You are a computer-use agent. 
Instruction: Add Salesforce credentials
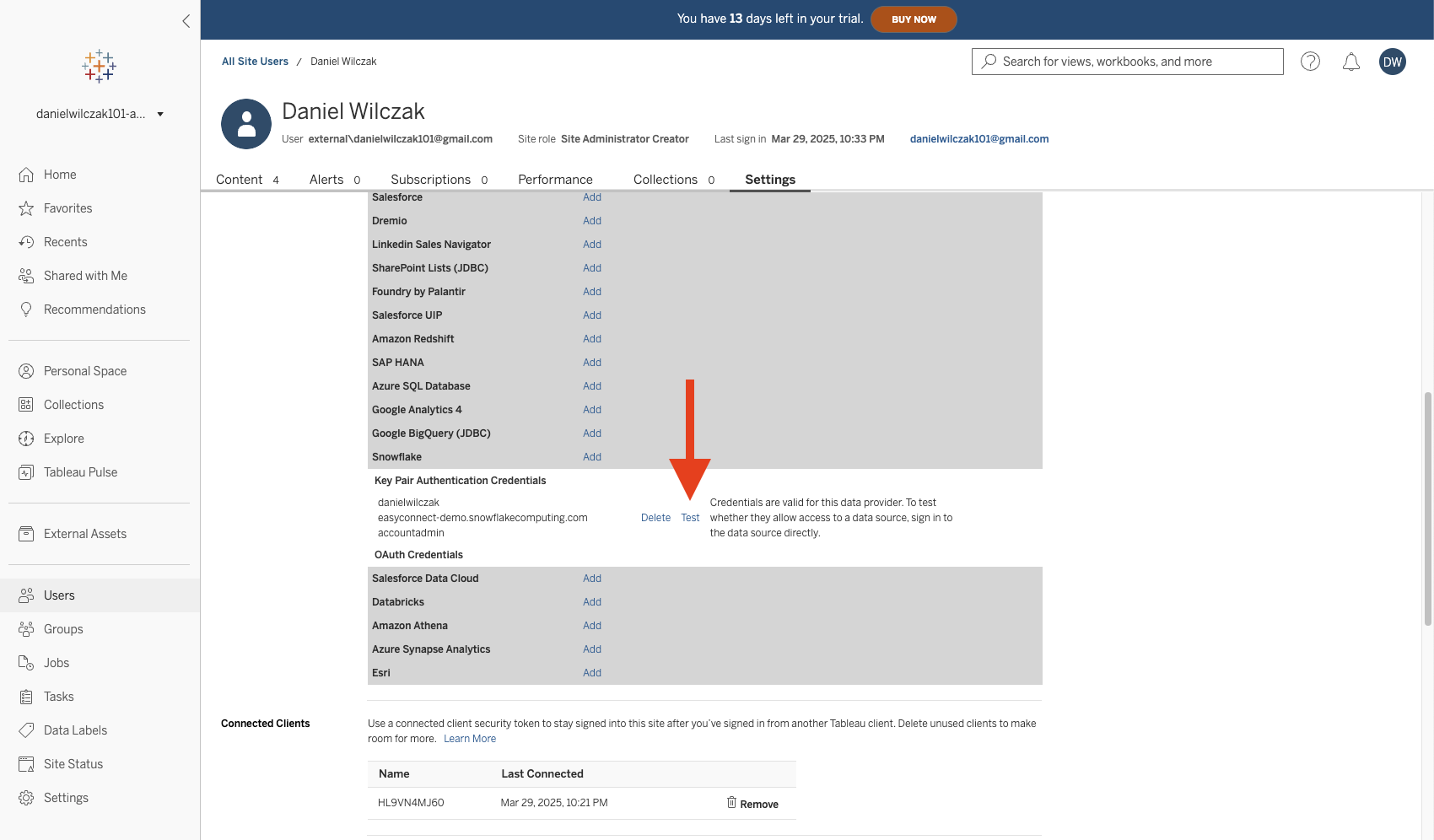[x=592, y=197]
